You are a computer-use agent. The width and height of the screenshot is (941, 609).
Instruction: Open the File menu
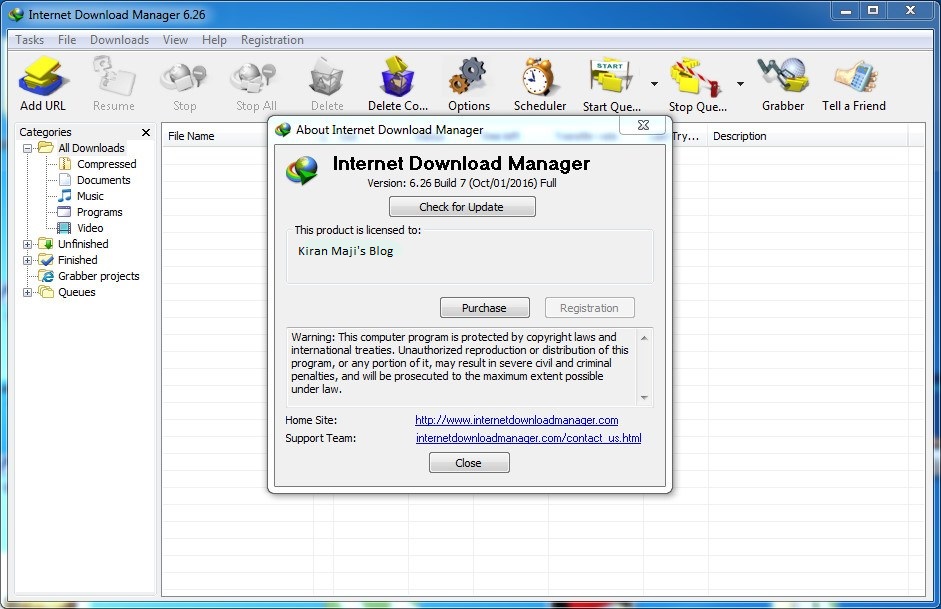coord(67,40)
